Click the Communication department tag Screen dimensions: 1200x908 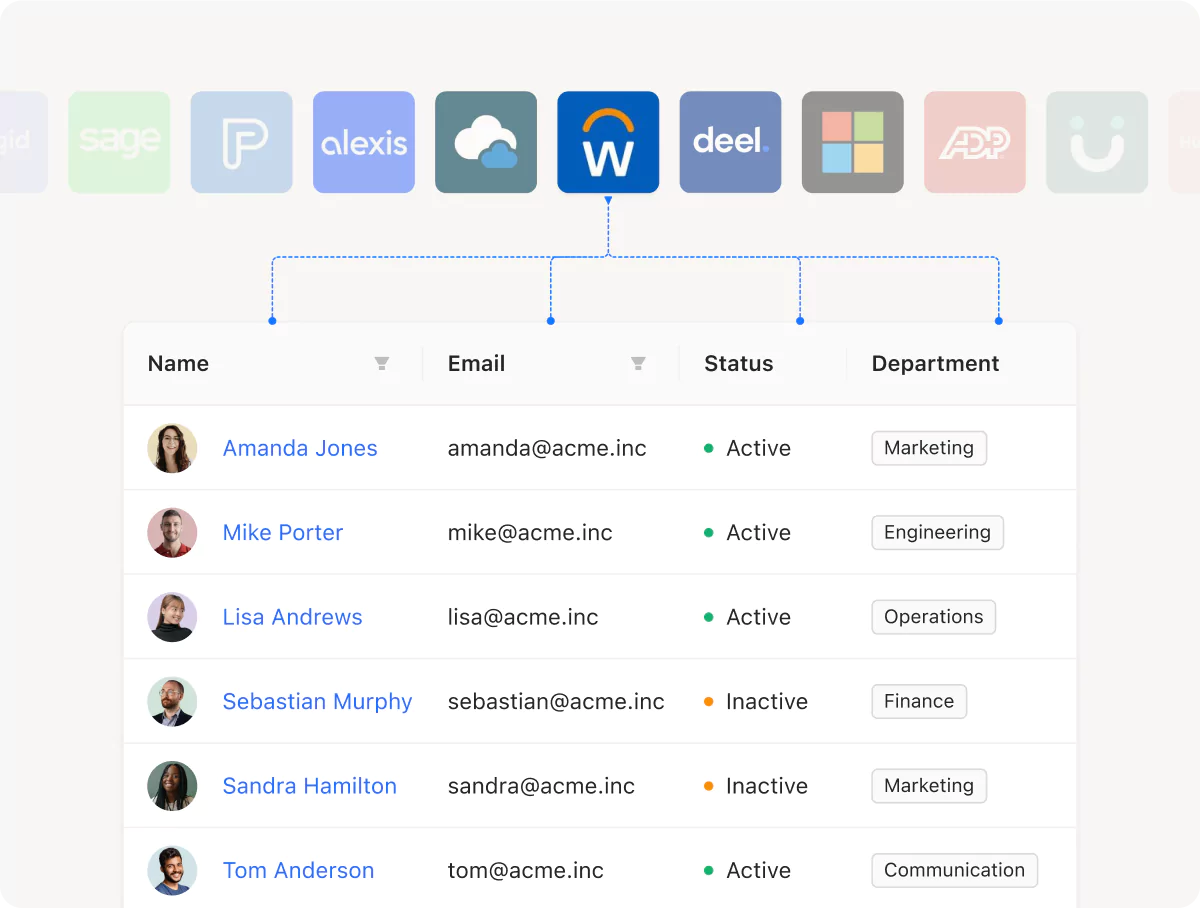(954, 870)
